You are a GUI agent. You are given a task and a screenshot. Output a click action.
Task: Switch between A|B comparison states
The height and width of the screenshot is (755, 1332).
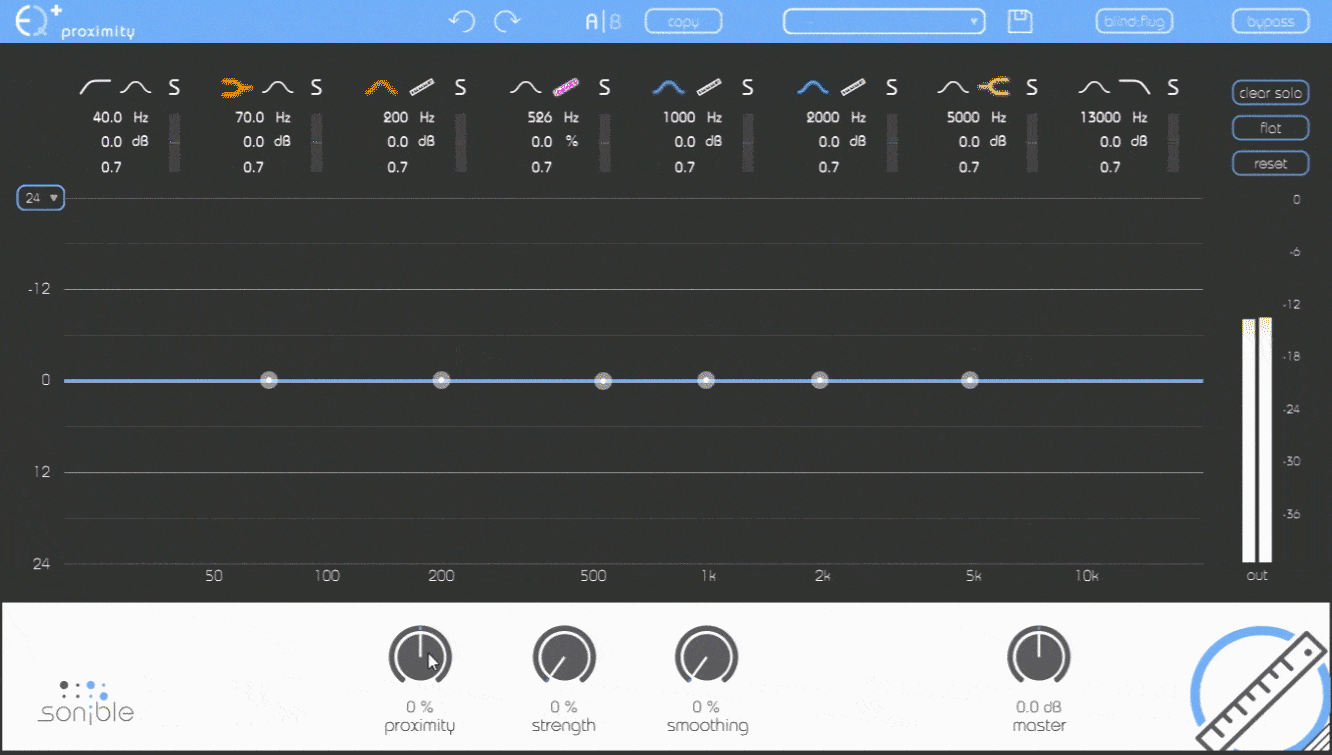tap(602, 21)
